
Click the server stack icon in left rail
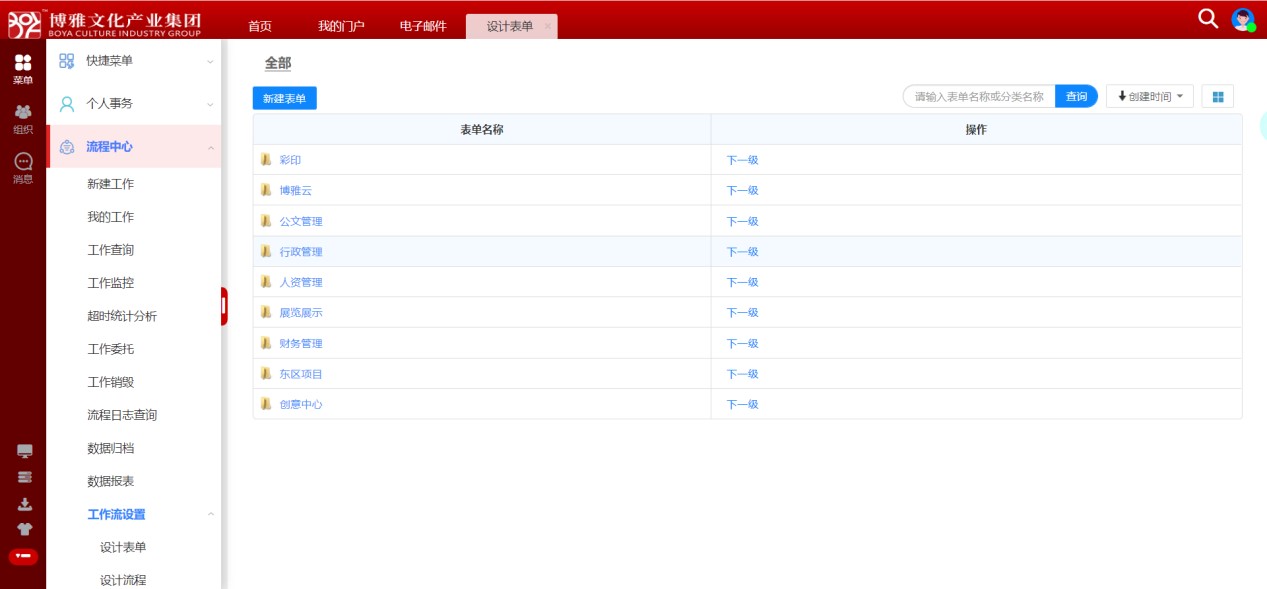(x=25, y=478)
